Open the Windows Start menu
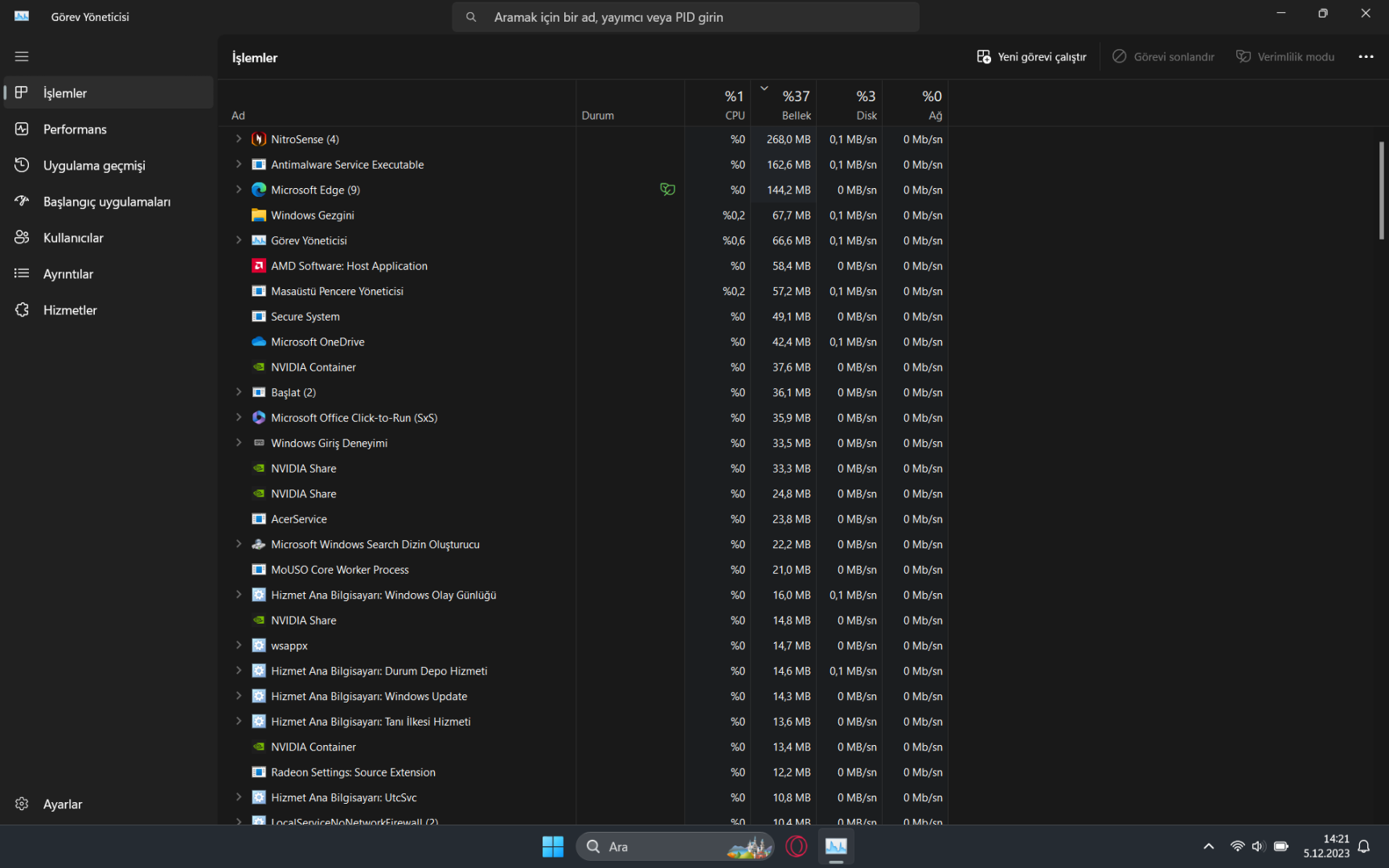 (x=553, y=846)
